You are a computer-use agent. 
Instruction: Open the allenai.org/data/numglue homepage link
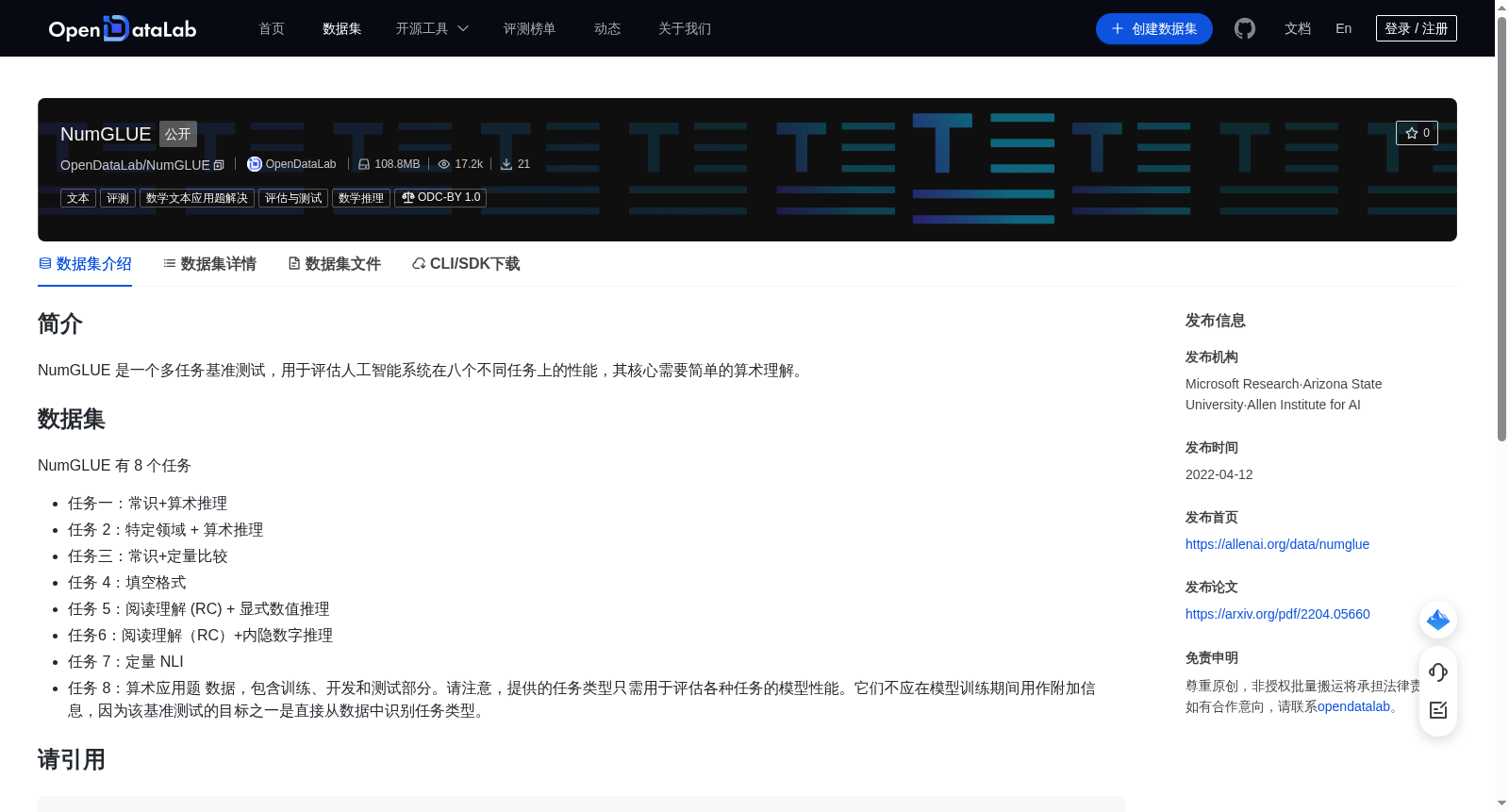(1277, 544)
